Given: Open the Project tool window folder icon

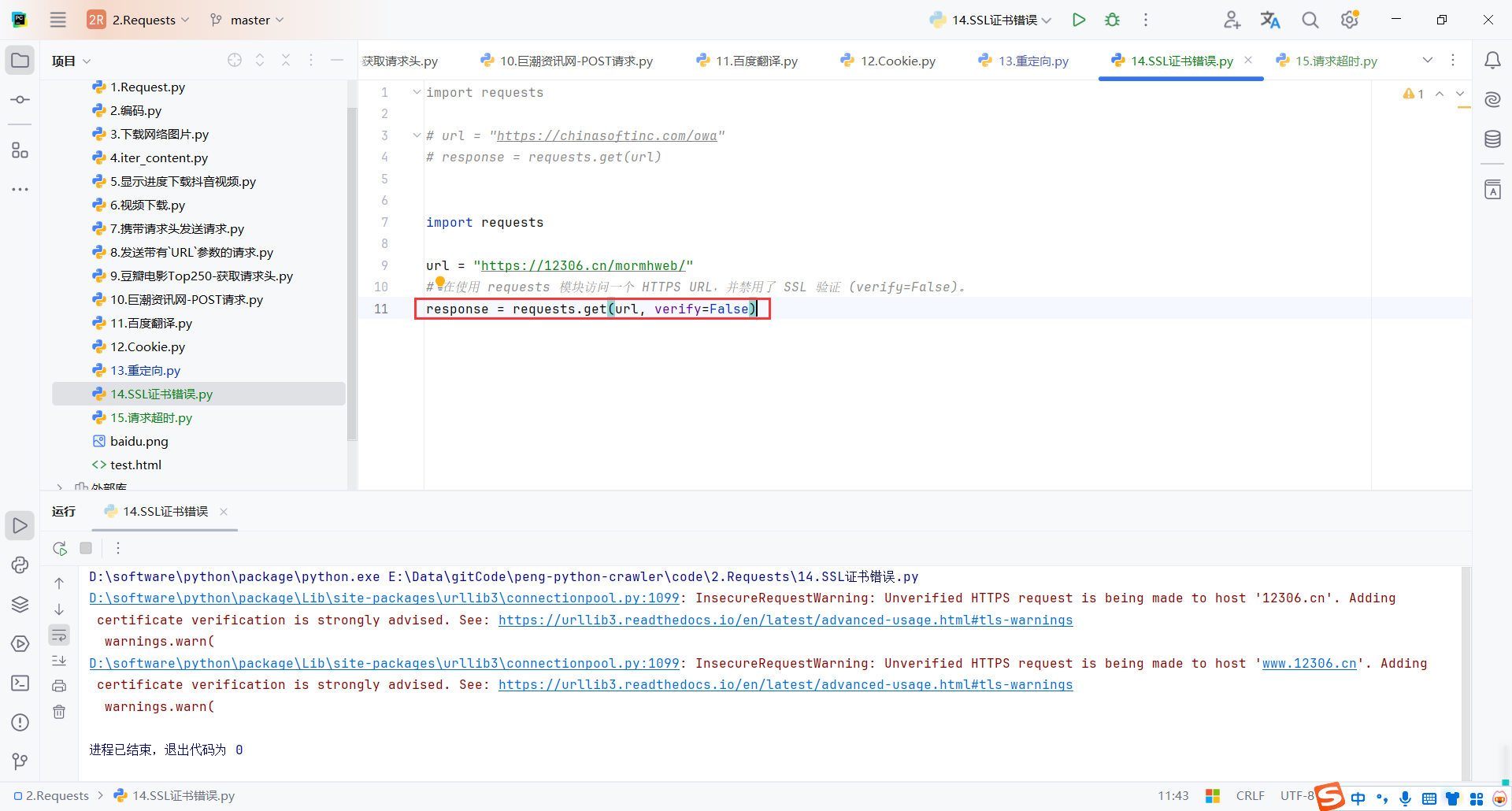Looking at the screenshot, I should point(20,61).
